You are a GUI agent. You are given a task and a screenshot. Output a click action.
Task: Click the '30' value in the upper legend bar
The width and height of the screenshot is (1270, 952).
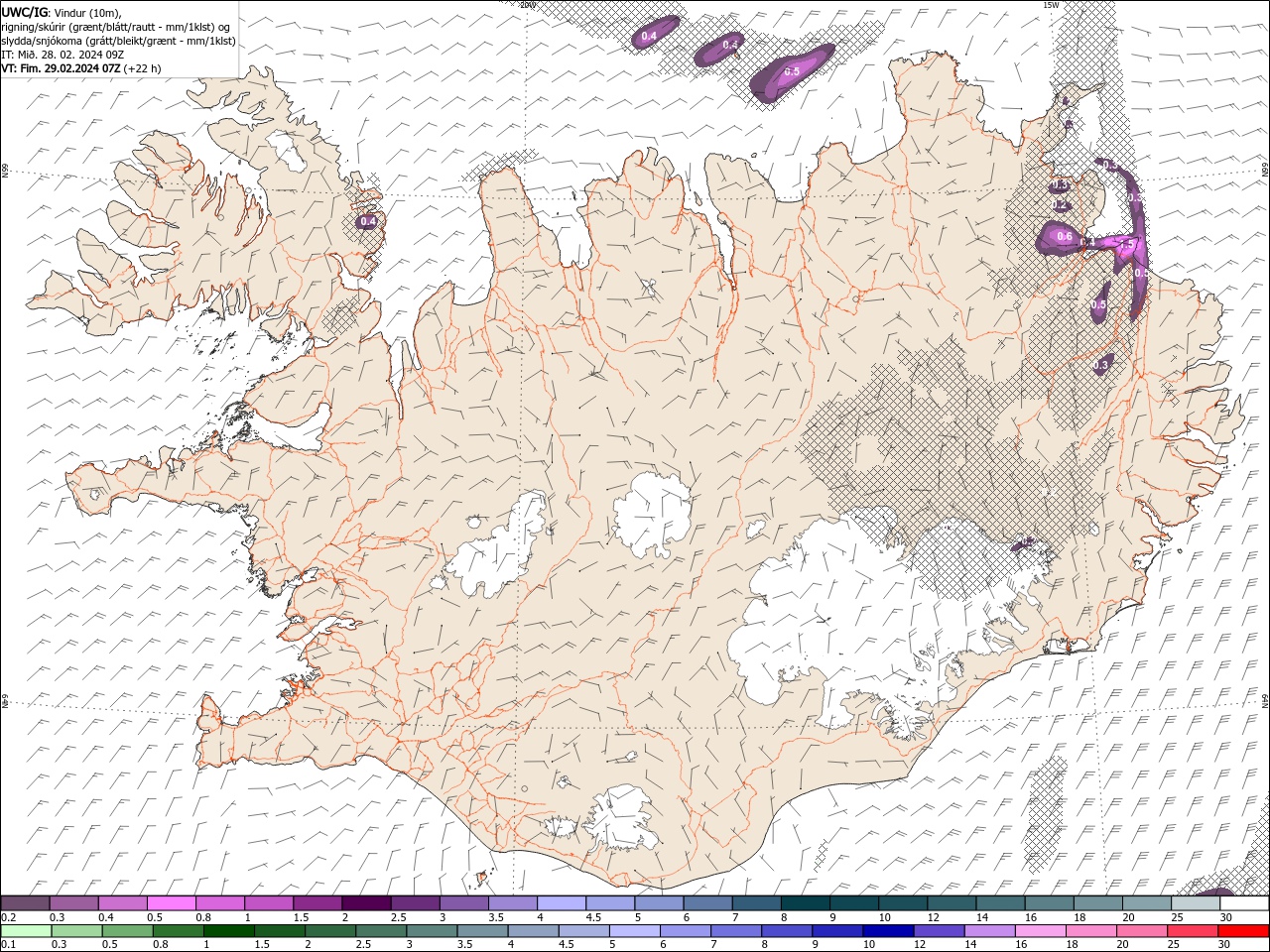1225,917
